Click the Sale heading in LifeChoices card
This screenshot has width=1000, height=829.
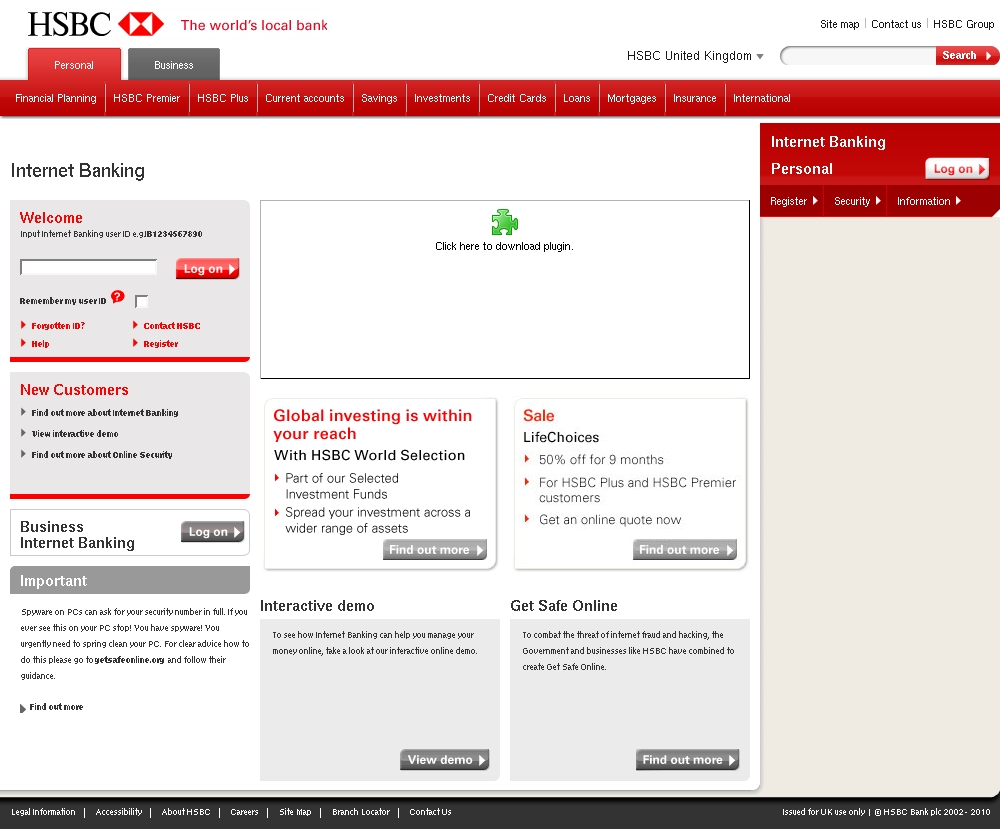point(538,416)
